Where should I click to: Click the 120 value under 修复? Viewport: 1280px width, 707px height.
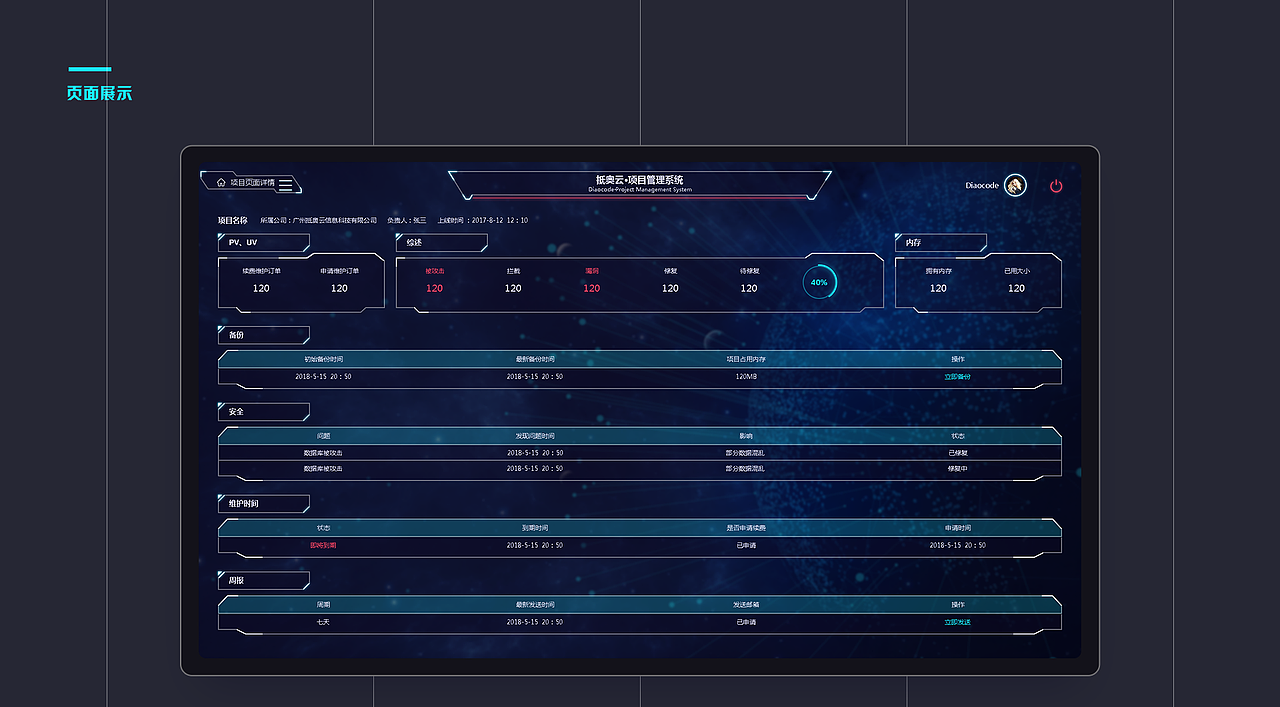670,288
